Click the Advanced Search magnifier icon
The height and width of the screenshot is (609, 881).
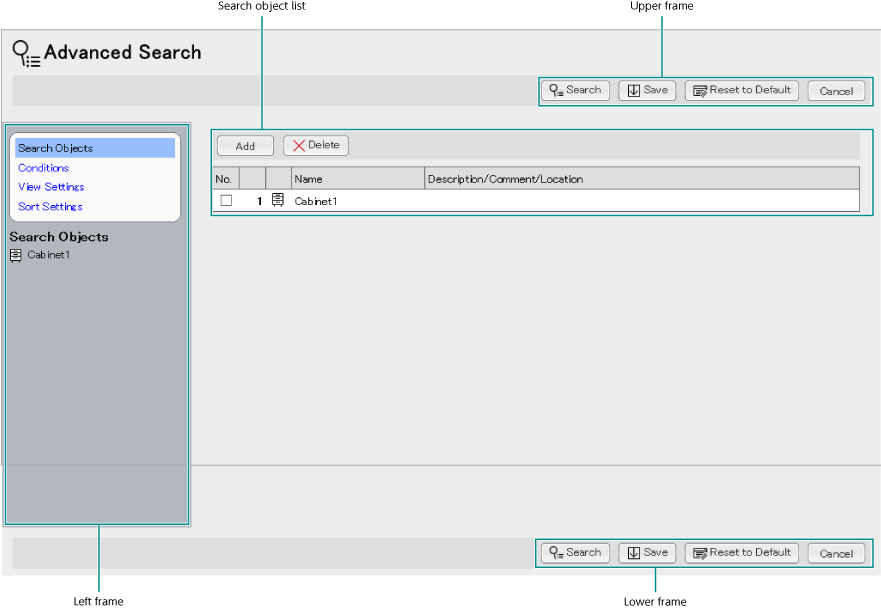[25, 53]
